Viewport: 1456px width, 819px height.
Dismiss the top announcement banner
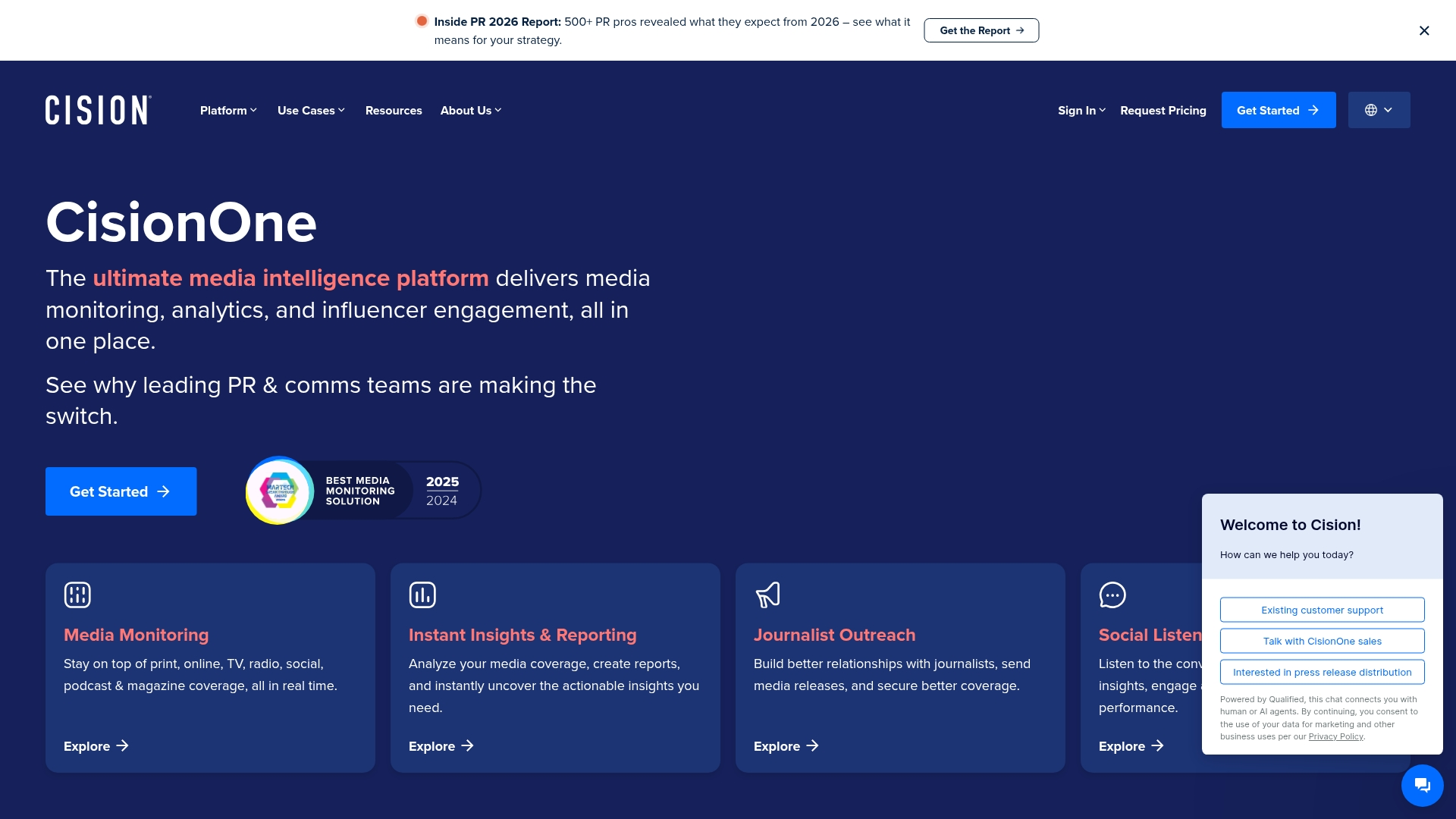[1424, 30]
